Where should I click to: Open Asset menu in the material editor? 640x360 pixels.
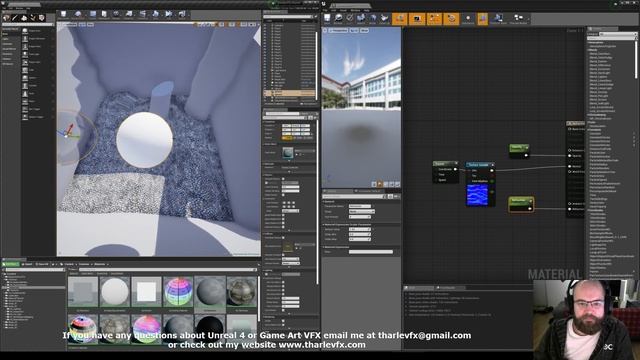(343, 10)
